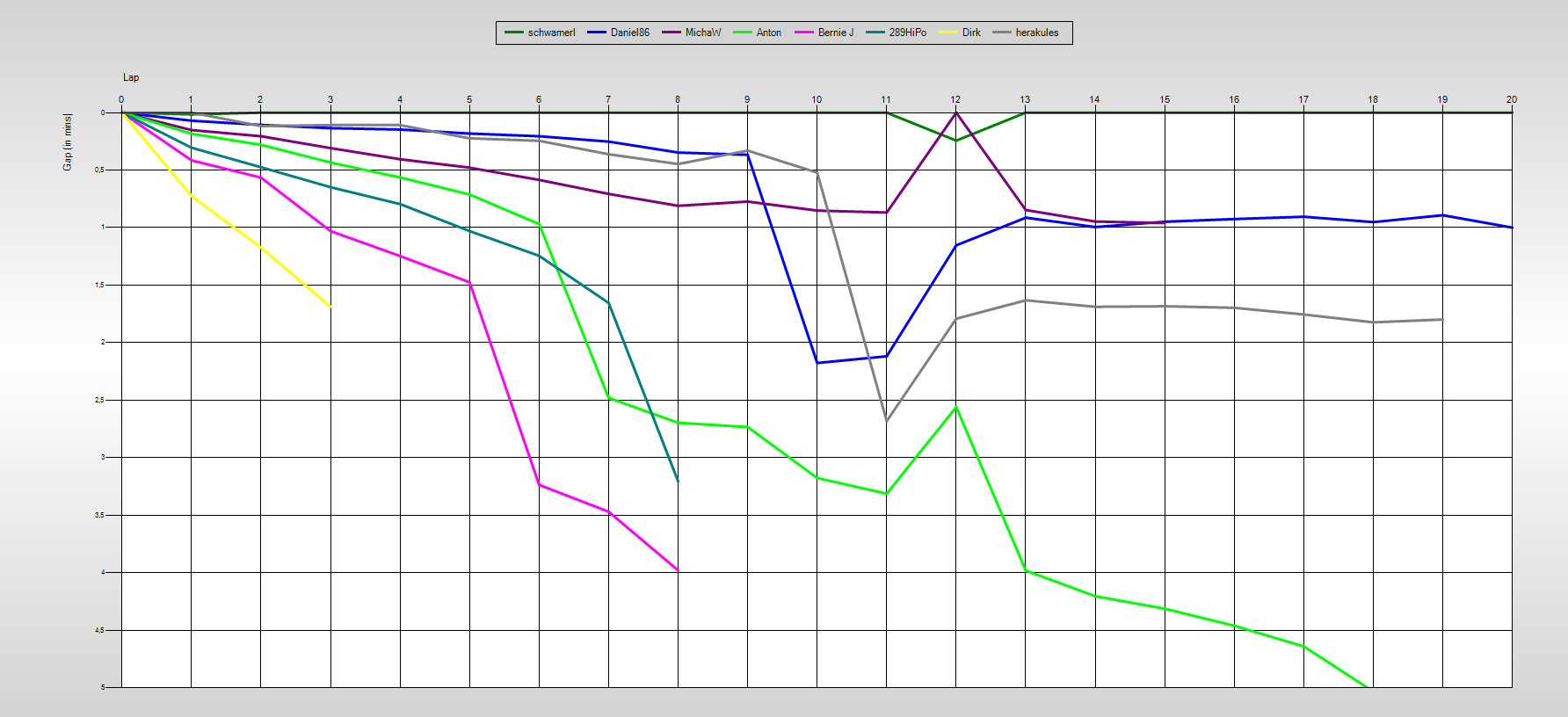1568x717 pixels.
Task: Click the magenta Bernie J line endpoint at lap 8
Action: click(678, 570)
